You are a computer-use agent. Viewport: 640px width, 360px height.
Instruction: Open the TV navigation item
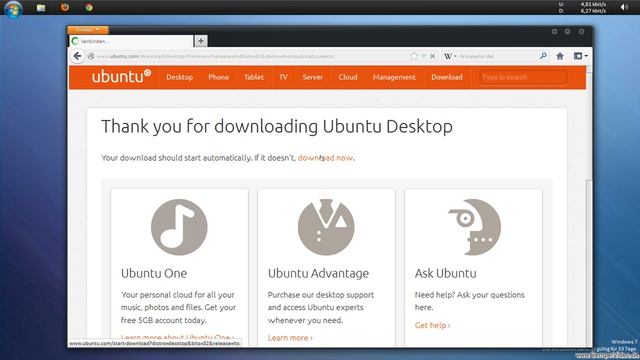(283, 77)
